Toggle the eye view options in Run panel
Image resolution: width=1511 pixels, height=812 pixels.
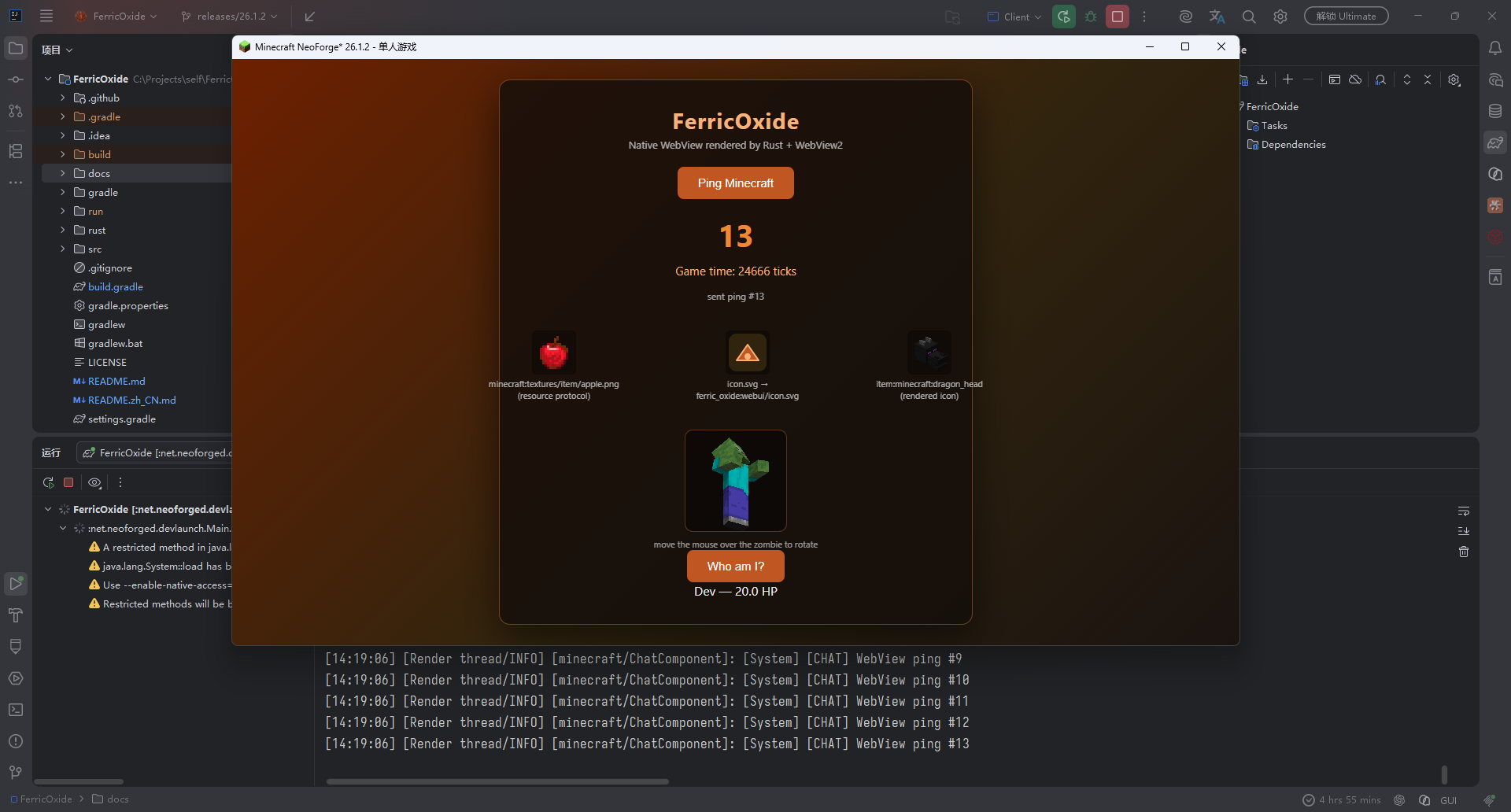pos(95,482)
